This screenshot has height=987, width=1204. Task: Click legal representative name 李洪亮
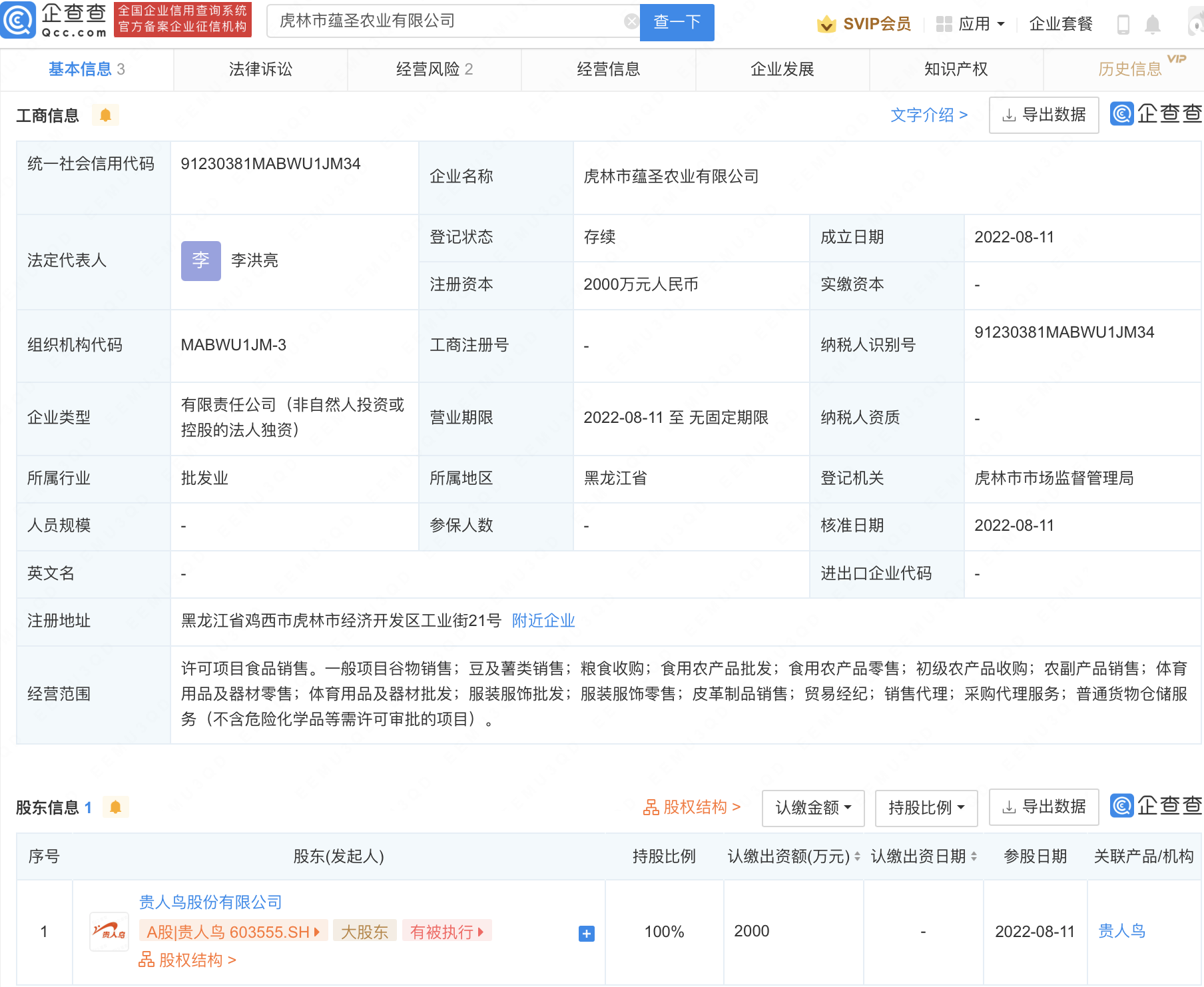pyautogui.click(x=254, y=260)
